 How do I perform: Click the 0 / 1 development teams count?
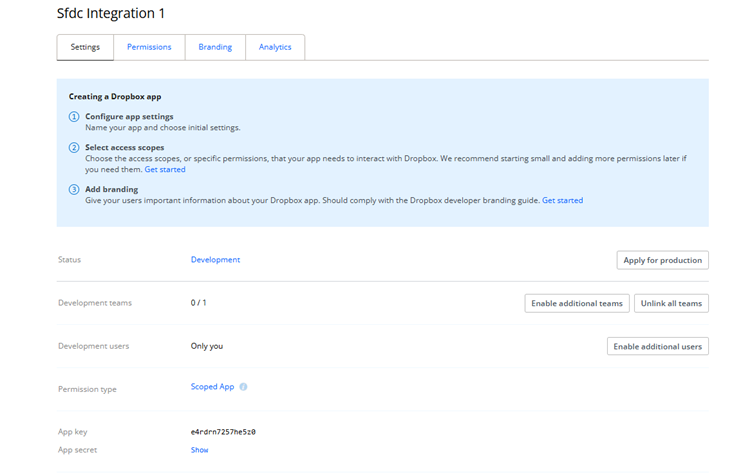click(199, 303)
